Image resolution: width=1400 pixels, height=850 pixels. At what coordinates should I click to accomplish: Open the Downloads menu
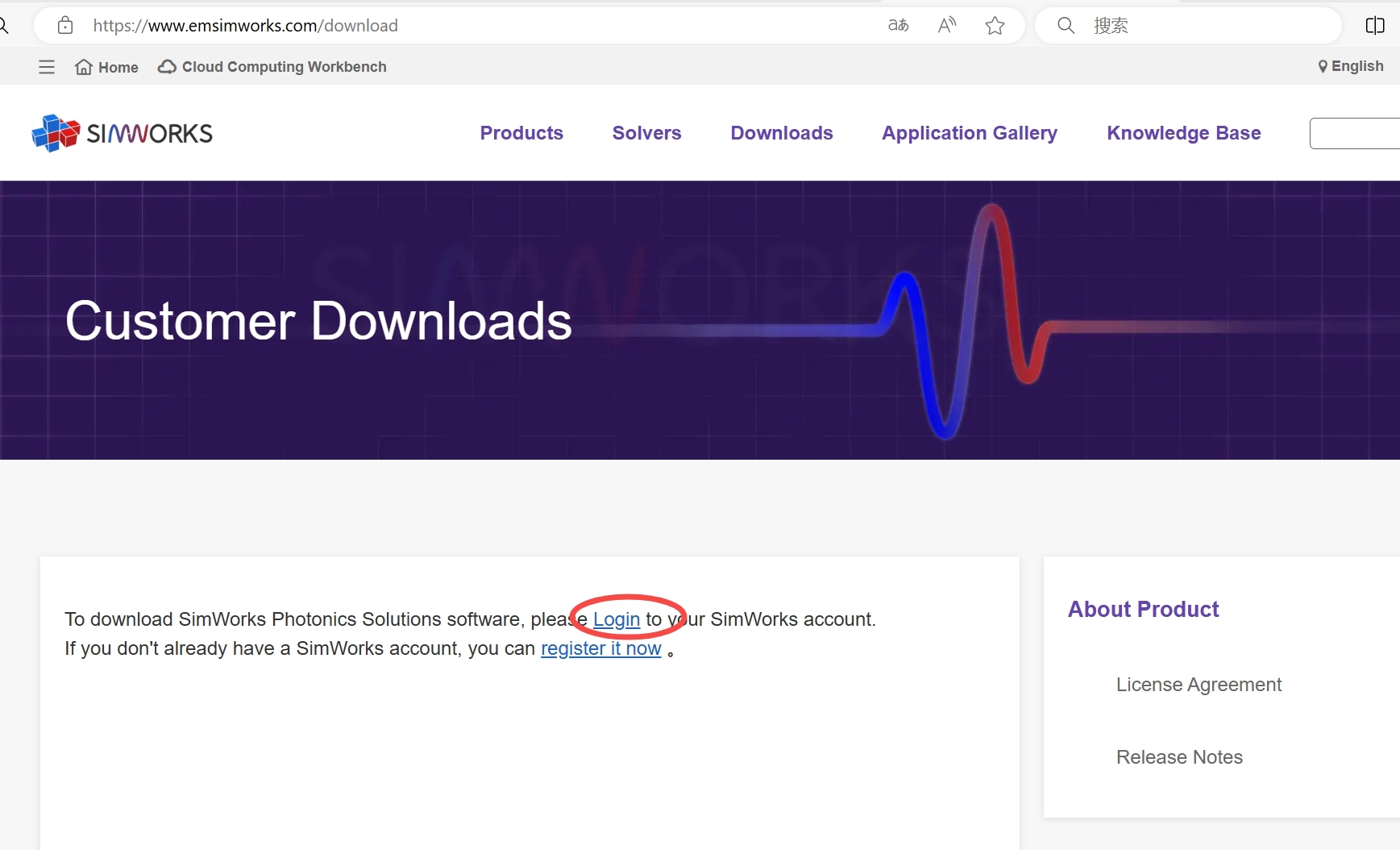pyautogui.click(x=782, y=133)
